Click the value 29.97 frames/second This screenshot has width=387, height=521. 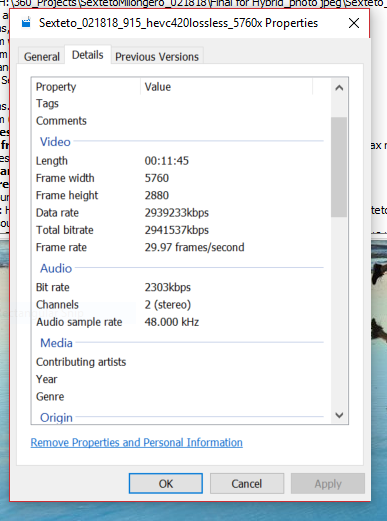click(194, 247)
